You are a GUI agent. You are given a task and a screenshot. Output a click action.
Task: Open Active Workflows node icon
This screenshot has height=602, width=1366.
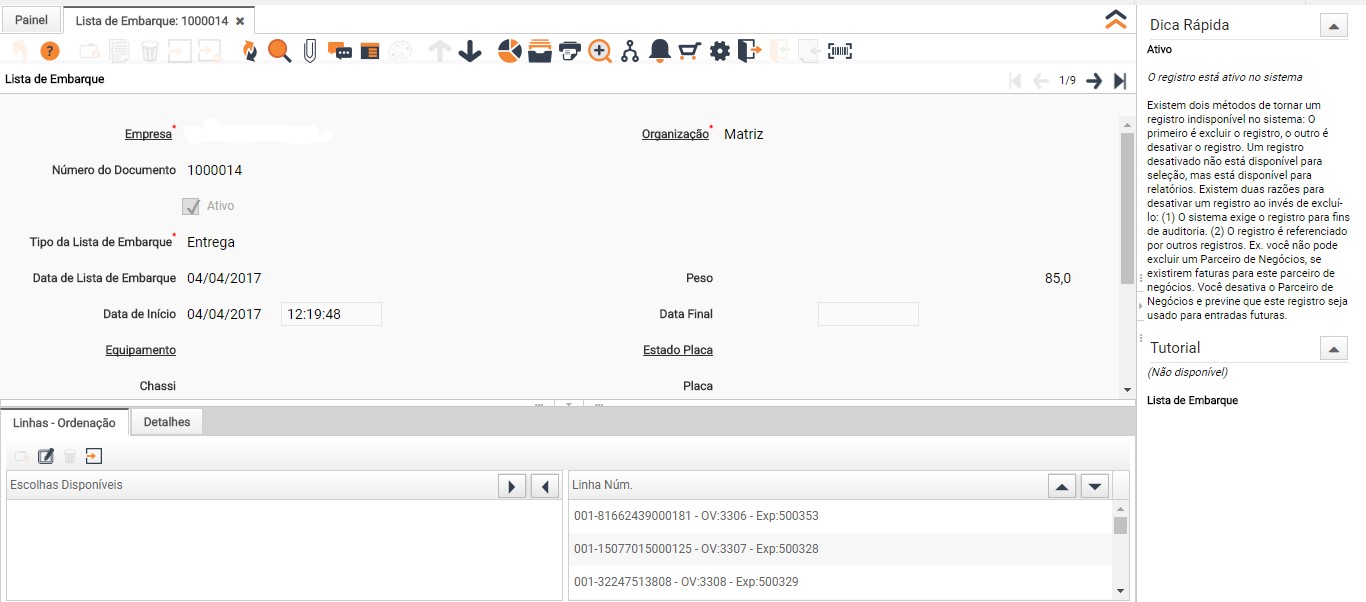pos(630,51)
